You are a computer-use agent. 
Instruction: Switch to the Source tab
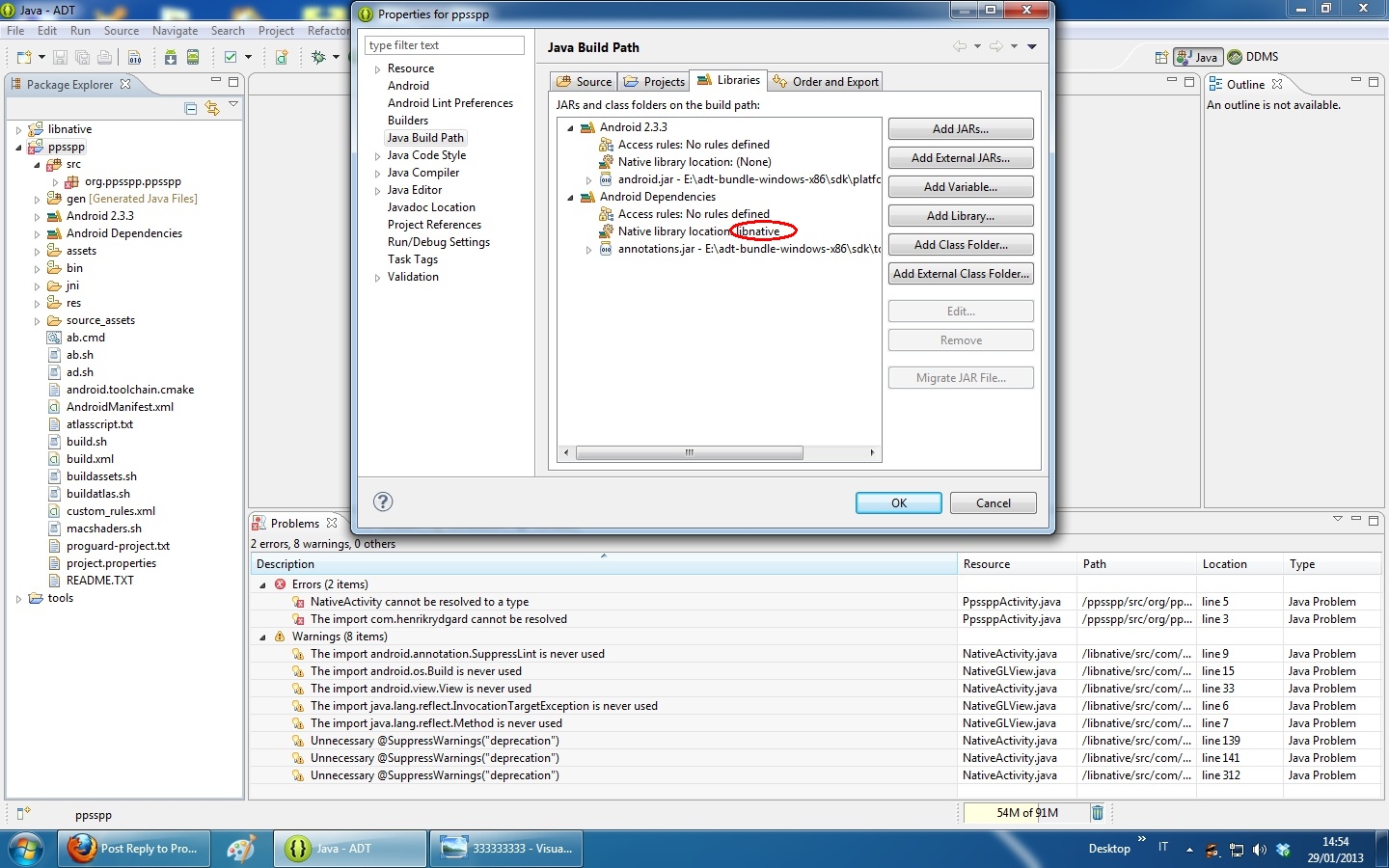click(x=585, y=82)
